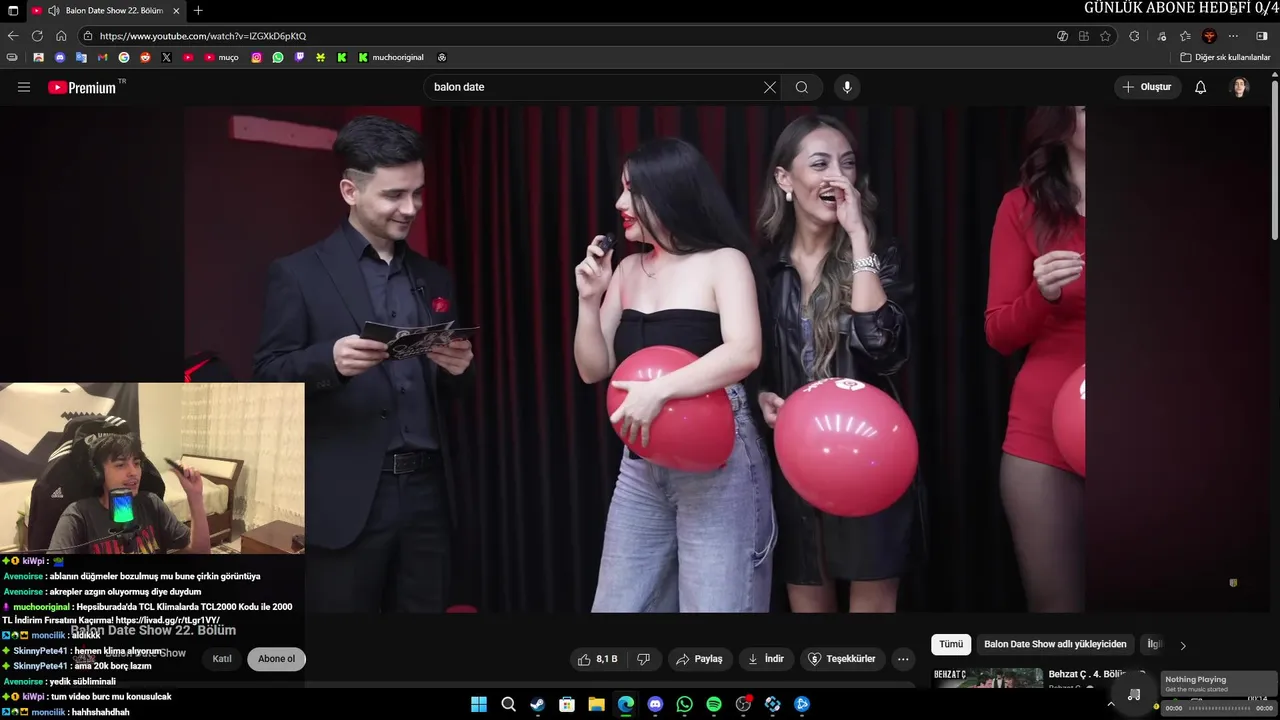Open Discord from the taskbar
The image size is (1280, 720).
click(x=655, y=704)
